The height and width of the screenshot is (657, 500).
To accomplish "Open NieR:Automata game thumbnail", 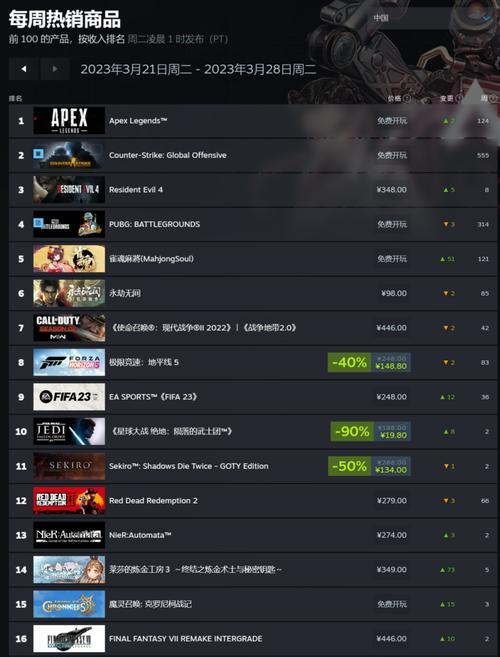I will click(x=69, y=535).
